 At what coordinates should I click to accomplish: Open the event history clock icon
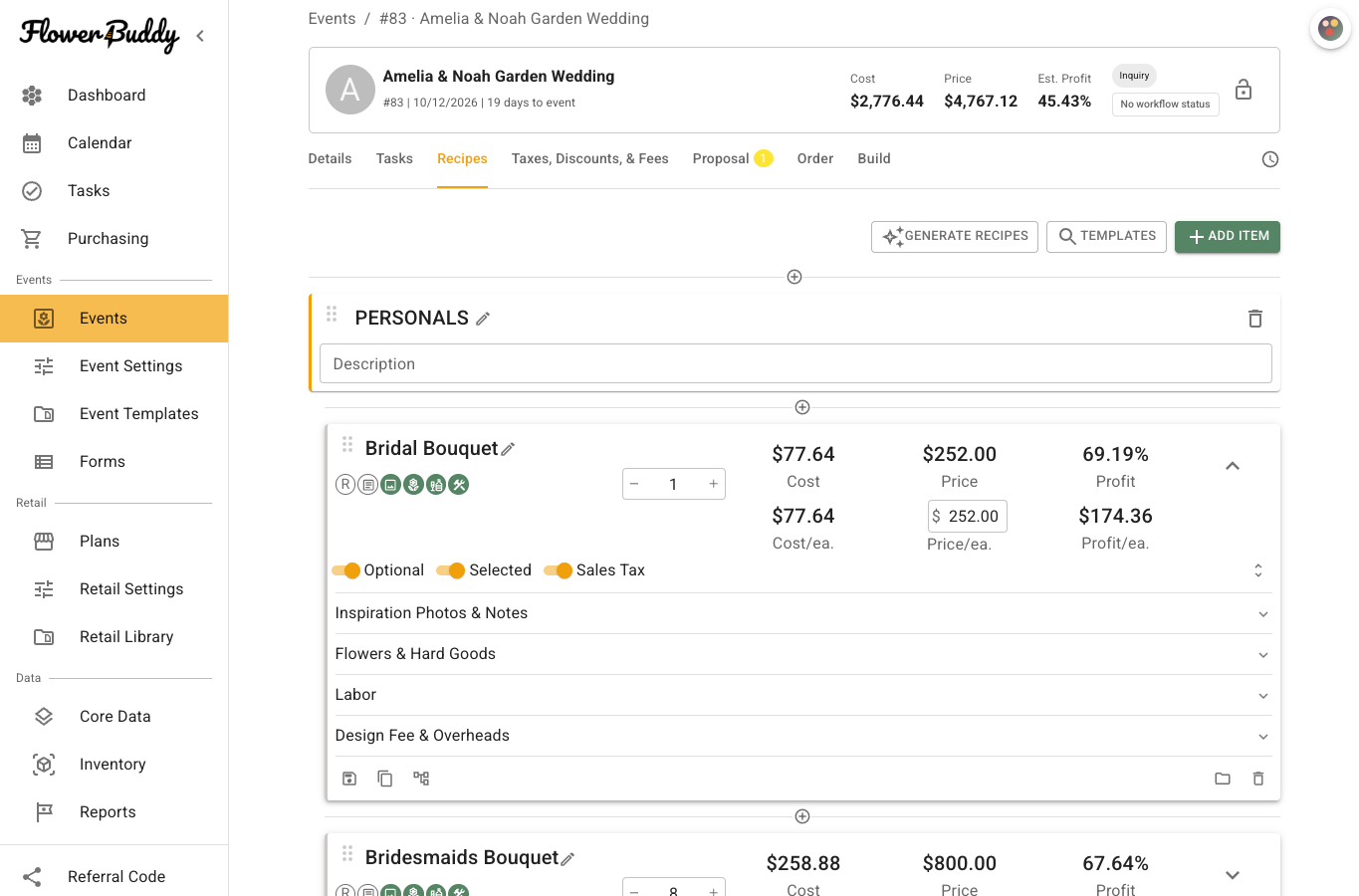pyautogui.click(x=1270, y=159)
